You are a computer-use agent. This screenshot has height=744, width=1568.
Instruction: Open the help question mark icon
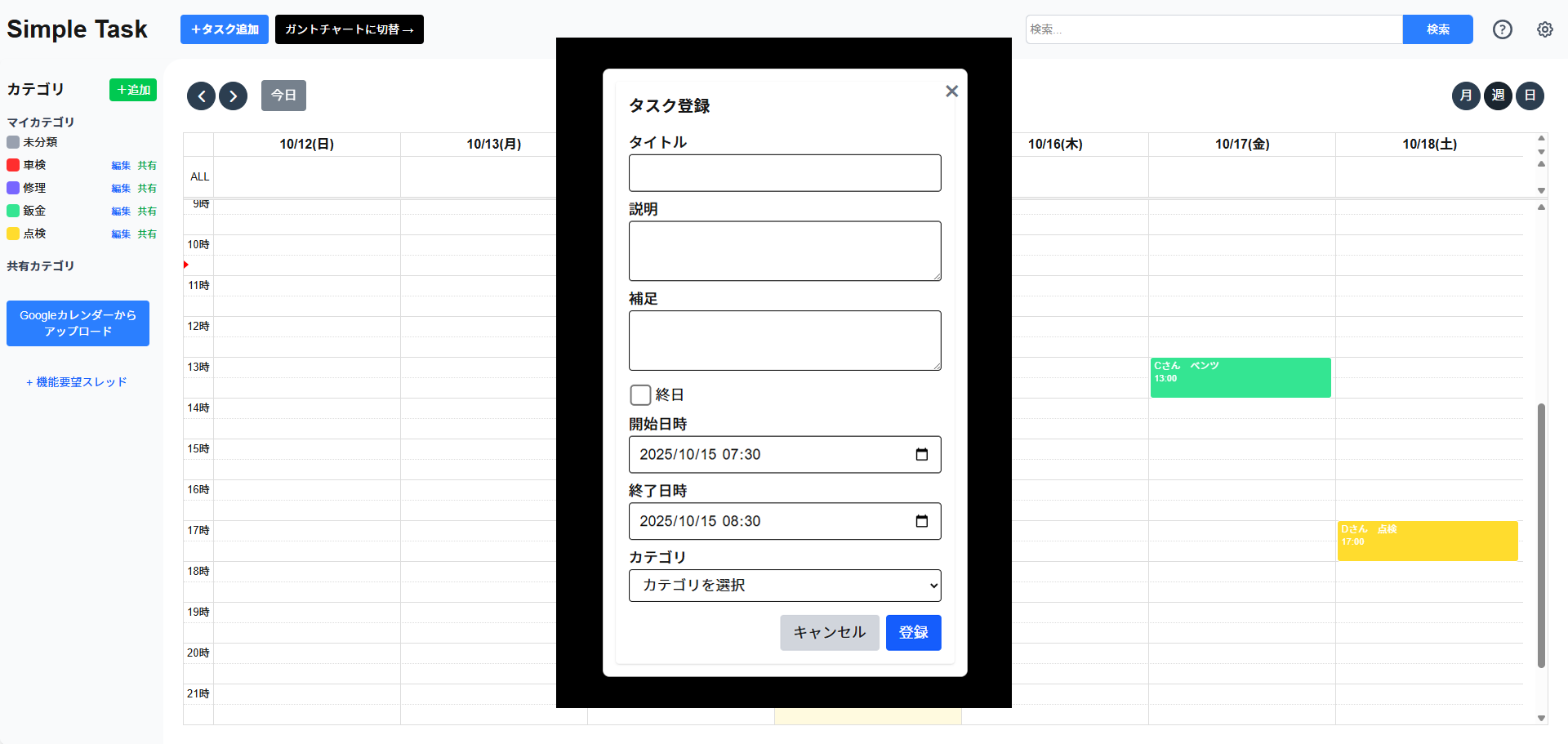pos(1503,29)
